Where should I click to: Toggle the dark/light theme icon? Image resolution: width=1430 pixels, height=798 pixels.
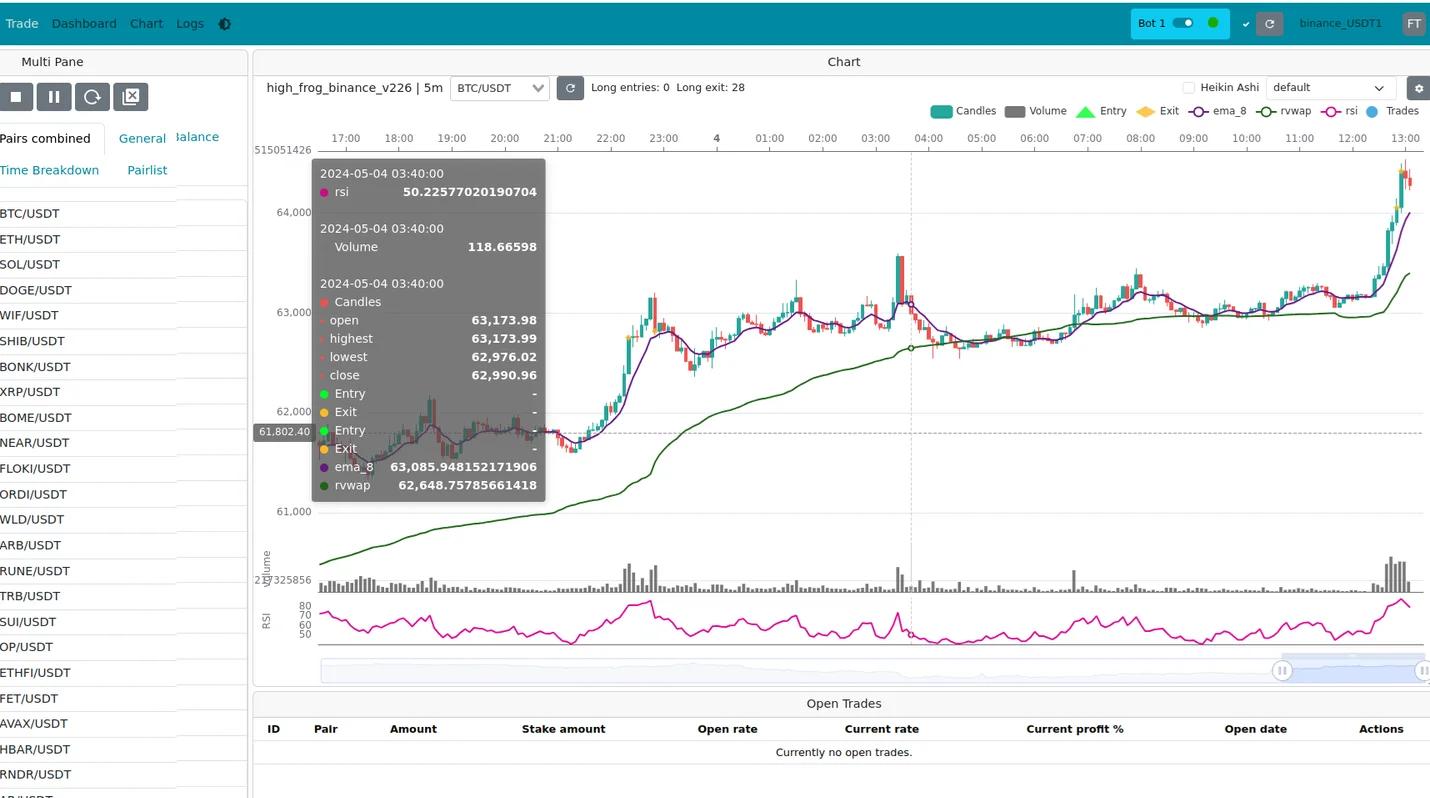click(224, 24)
